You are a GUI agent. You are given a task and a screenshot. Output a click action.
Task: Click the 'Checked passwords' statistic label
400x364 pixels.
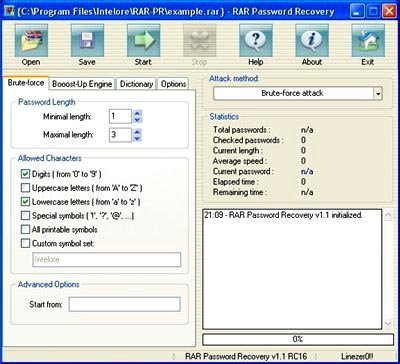click(x=248, y=140)
